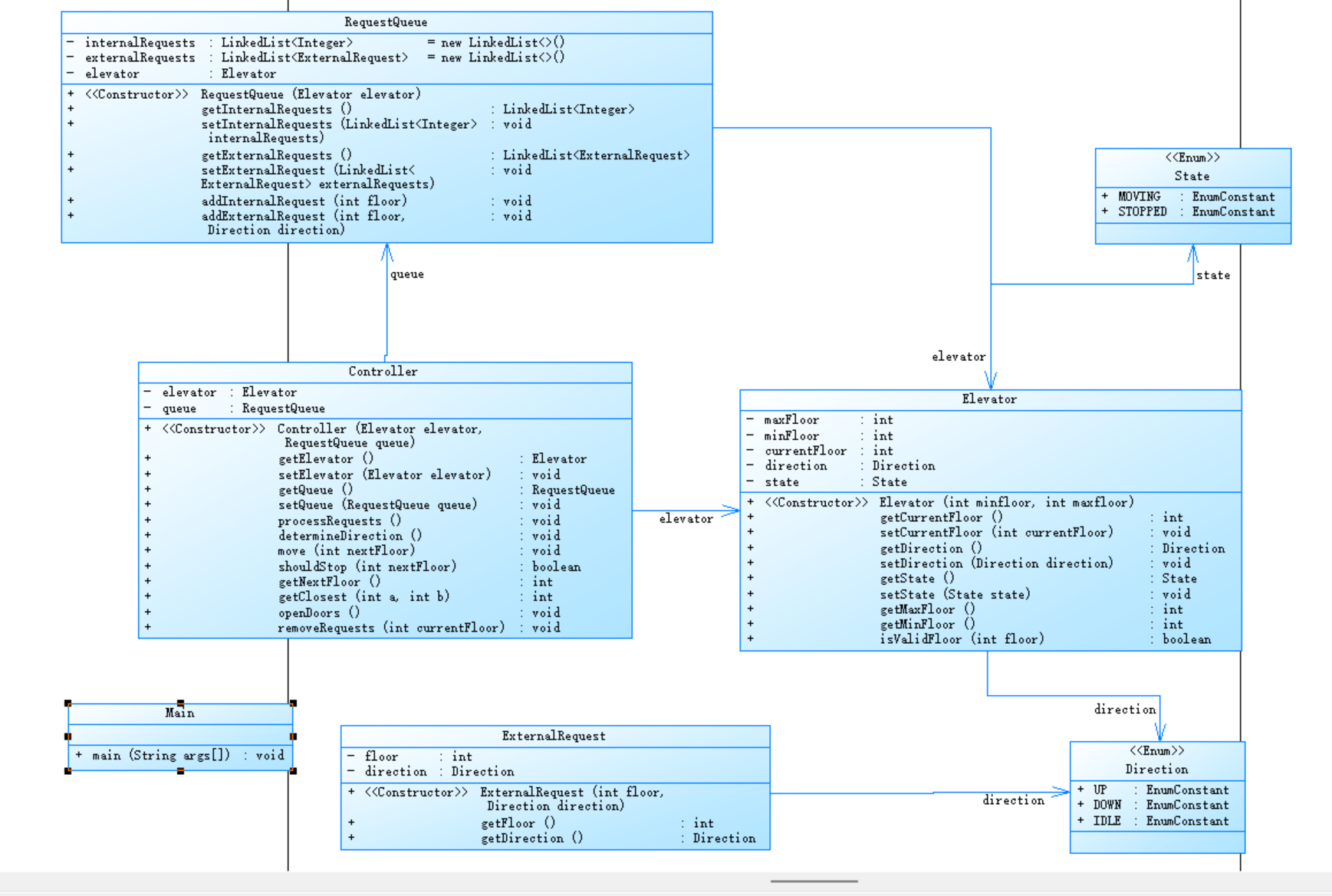Select the Controller constructor row
This screenshot has width=1332, height=896.
coord(314,435)
